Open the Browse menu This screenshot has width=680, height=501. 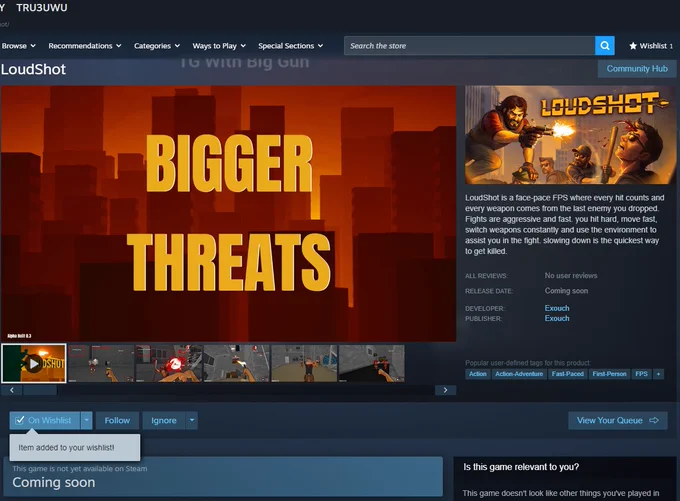click(x=18, y=46)
